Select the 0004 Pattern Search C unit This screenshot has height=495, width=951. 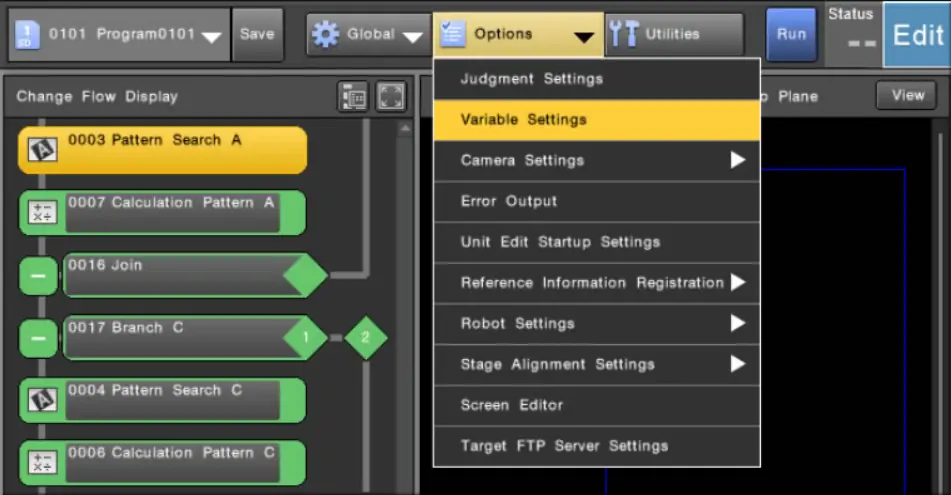click(163, 400)
